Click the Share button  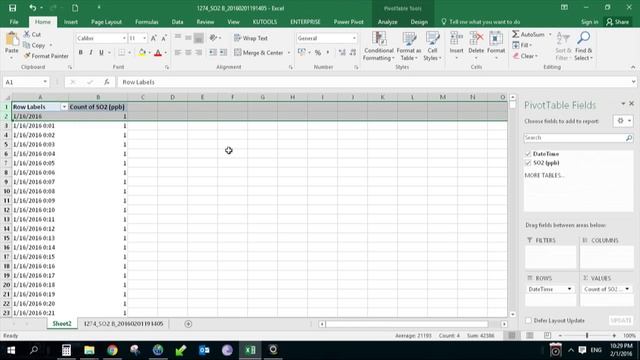[x=618, y=22]
